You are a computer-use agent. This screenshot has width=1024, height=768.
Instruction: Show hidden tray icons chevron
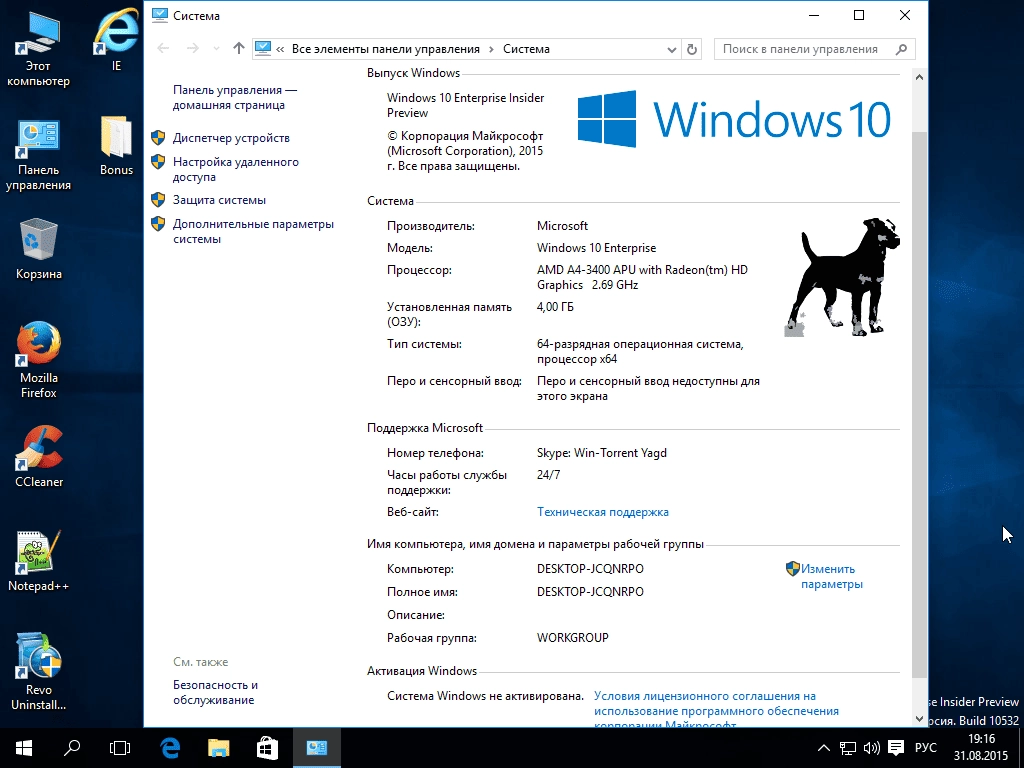coord(824,748)
